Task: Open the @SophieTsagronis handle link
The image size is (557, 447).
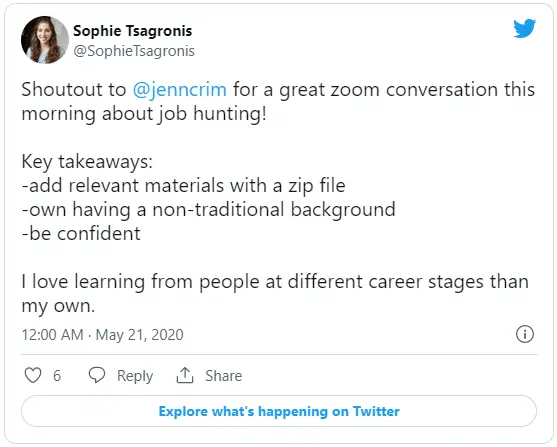Action: coord(134,51)
